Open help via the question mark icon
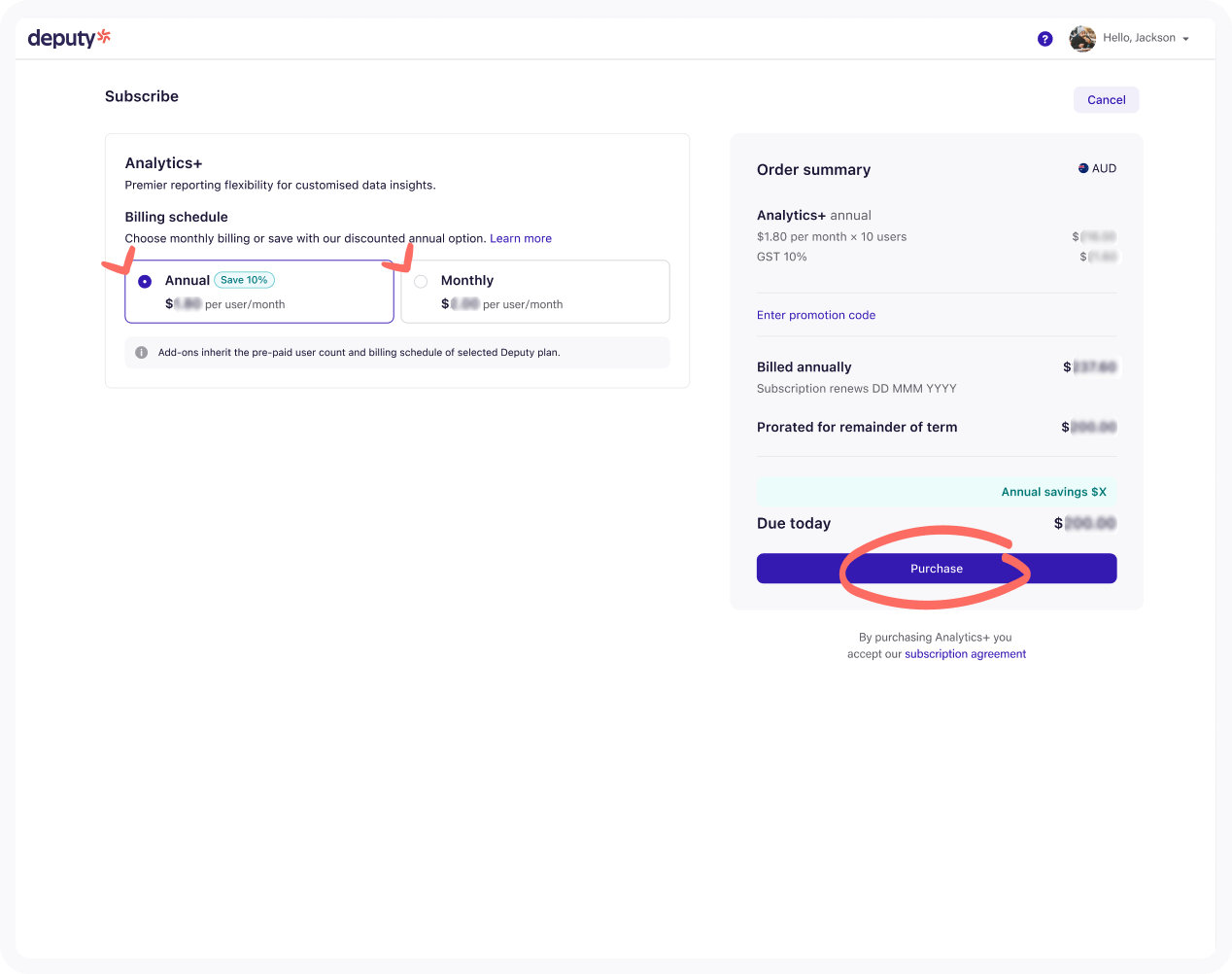 (x=1044, y=38)
